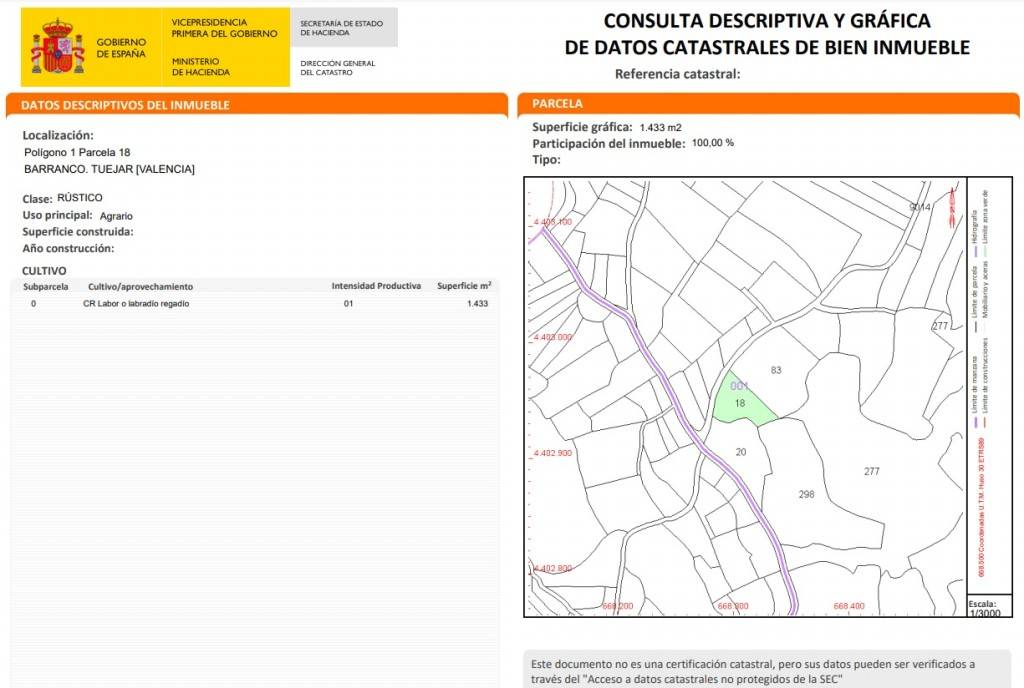Screen dimensions: 1024x688
Task: Click the Spanish coat of arms emblem
Action: click(x=57, y=46)
